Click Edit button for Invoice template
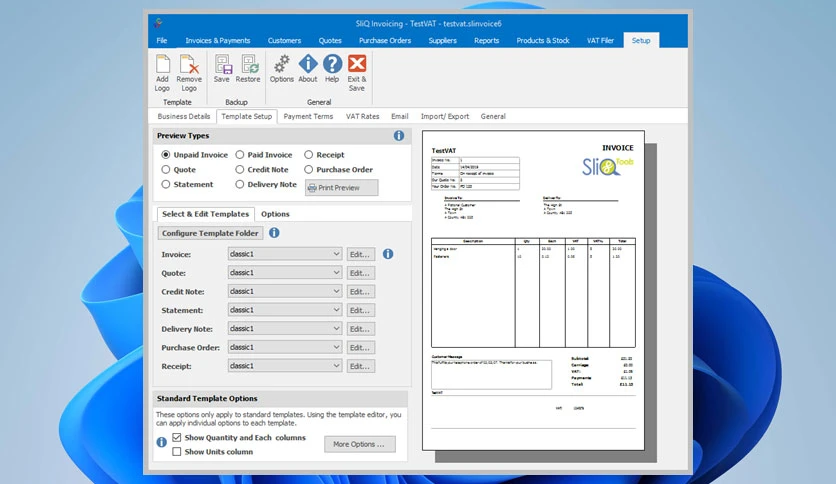Viewport: 836px width, 484px height. pyautogui.click(x=360, y=254)
